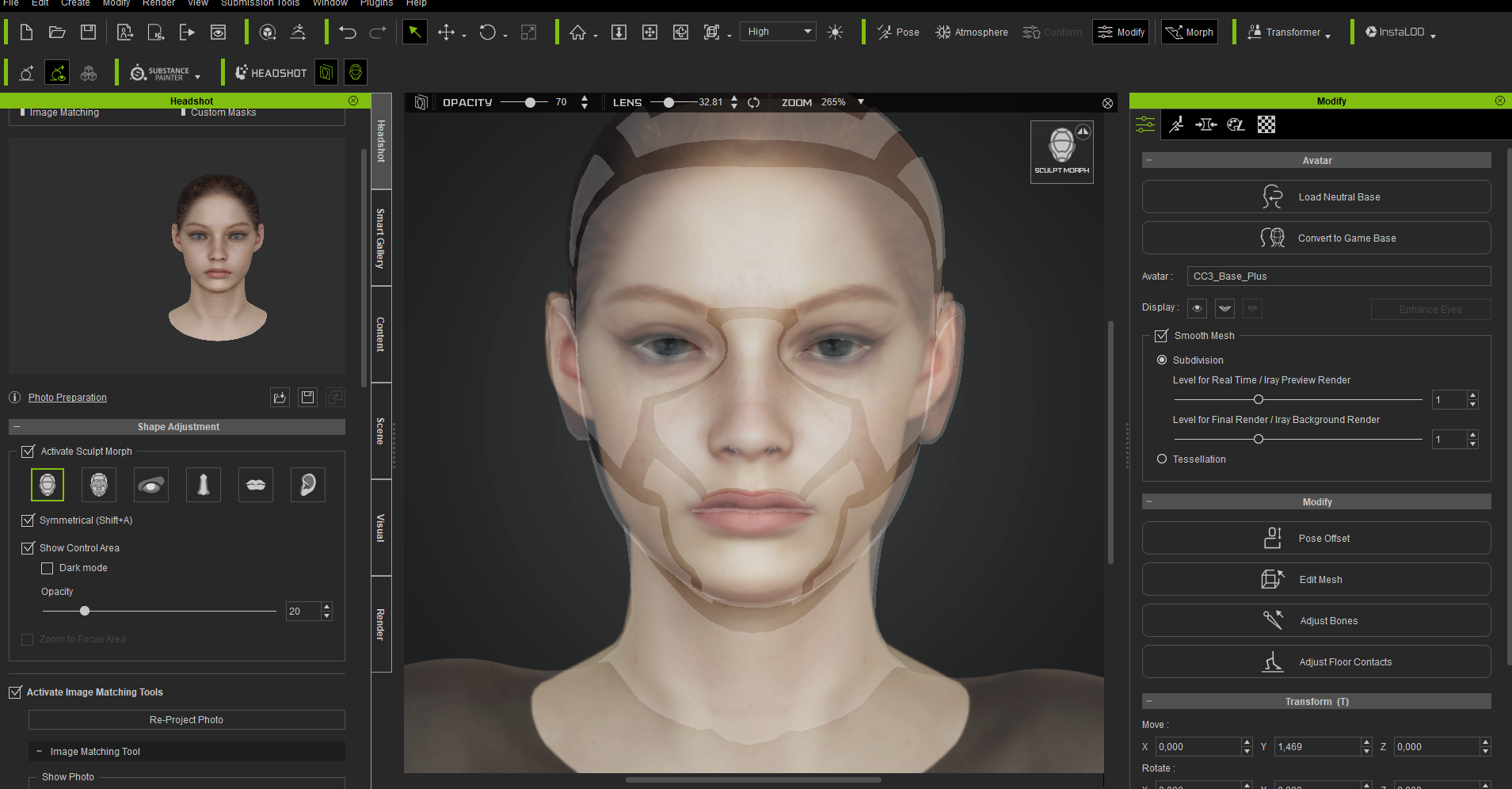The height and width of the screenshot is (789, 1512).
Task: Select the full face sculpt region icon
Action: pyautogui.click(x=99, y=484)
